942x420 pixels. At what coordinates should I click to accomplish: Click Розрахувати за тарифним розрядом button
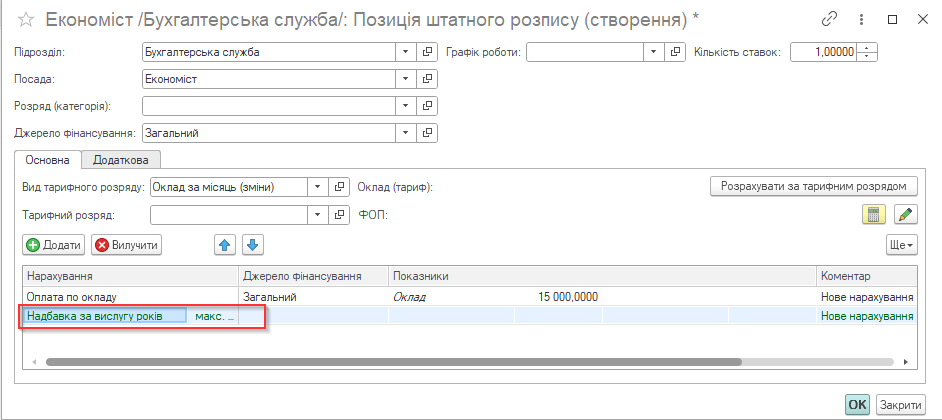coord(814,186)
